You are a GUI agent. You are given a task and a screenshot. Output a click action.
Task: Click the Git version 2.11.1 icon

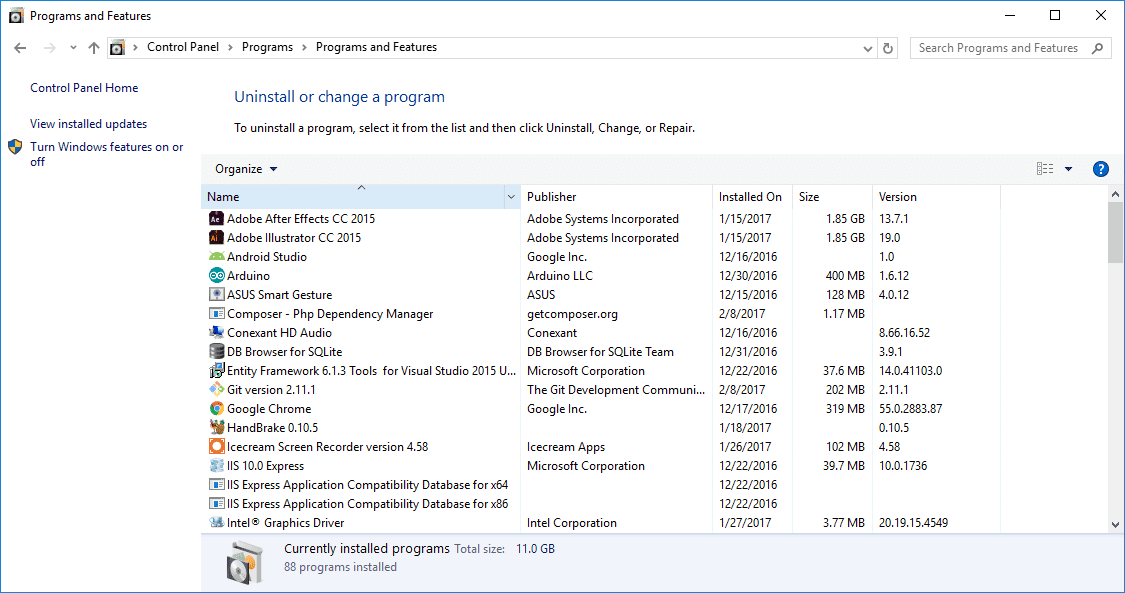[x=216, y=389]
